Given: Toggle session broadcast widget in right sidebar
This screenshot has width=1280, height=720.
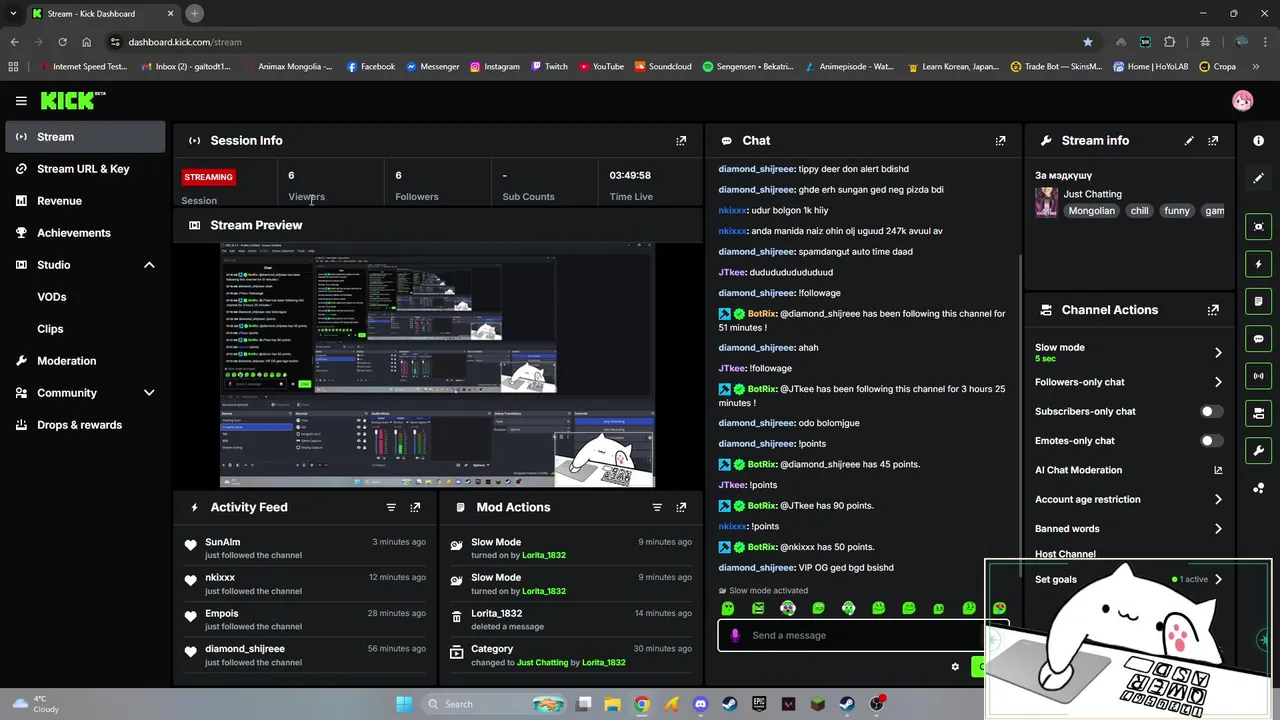Looking at the screenshot, I should (x=1259, y=376).
